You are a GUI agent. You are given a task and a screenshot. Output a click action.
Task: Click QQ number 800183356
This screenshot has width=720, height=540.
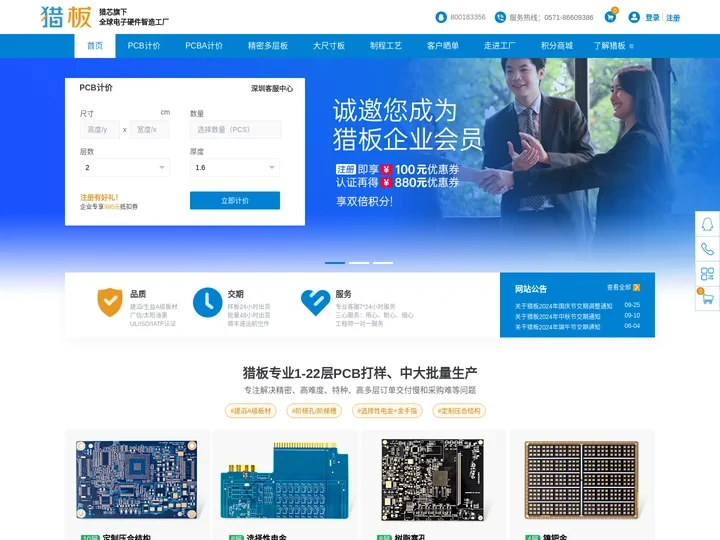pyautogui.click(x=467, y=17)
